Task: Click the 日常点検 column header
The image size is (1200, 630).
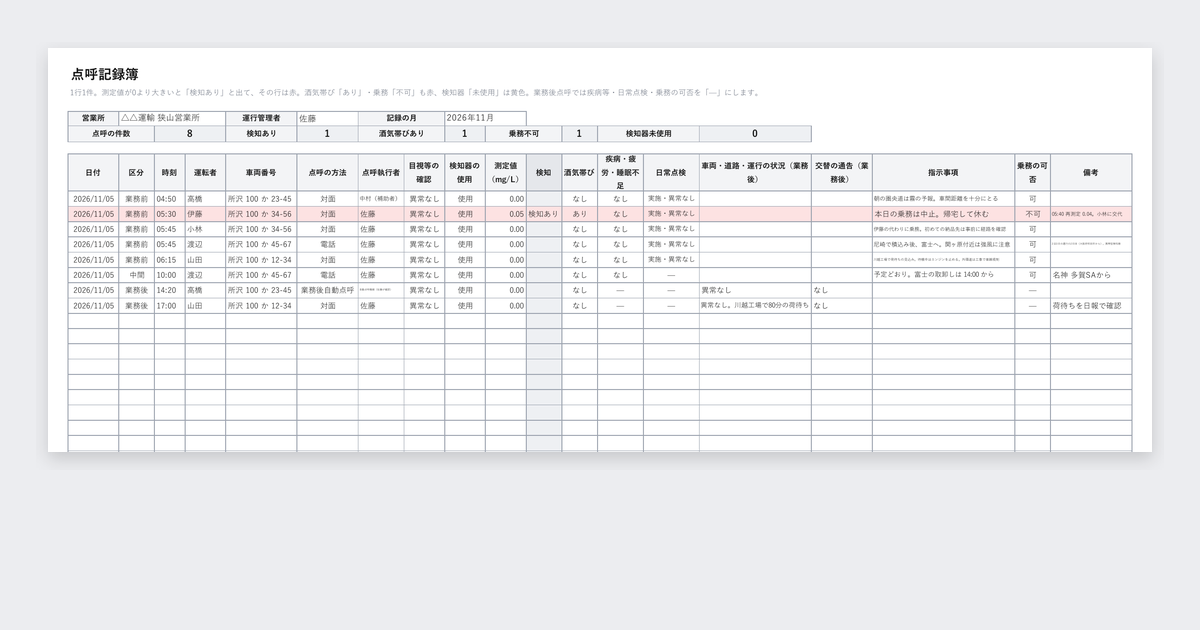Action: 671,172
